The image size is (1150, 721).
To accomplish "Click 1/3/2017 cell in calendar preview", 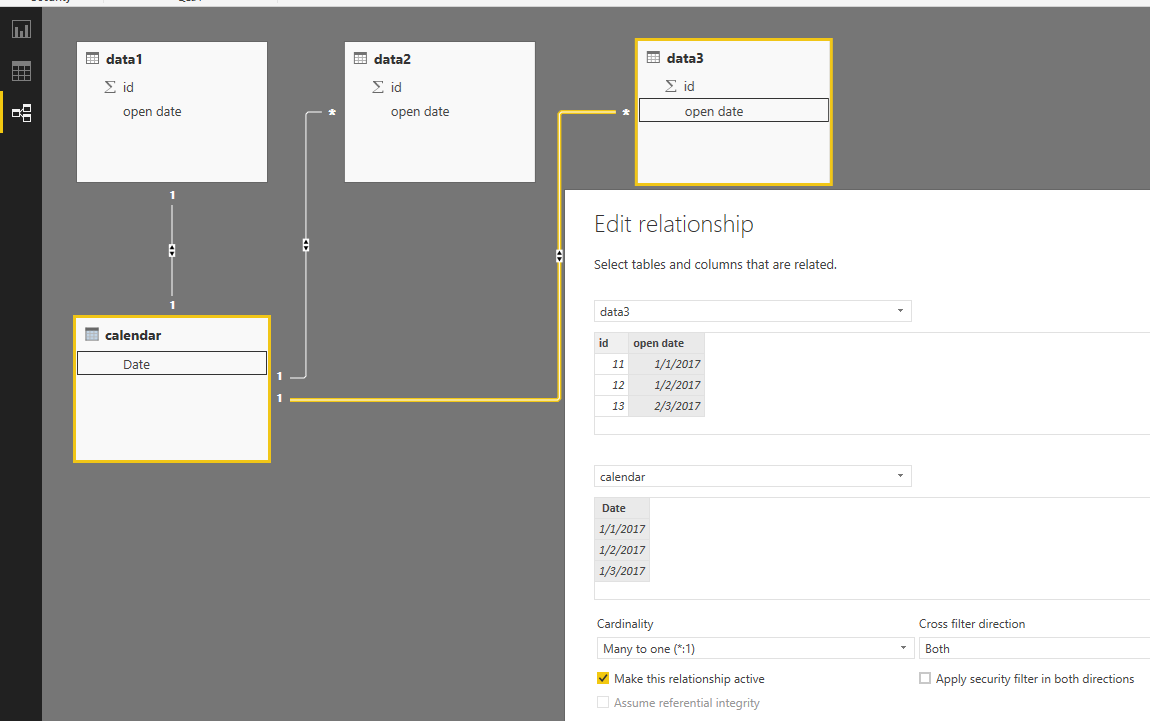I will coord(622,571).
